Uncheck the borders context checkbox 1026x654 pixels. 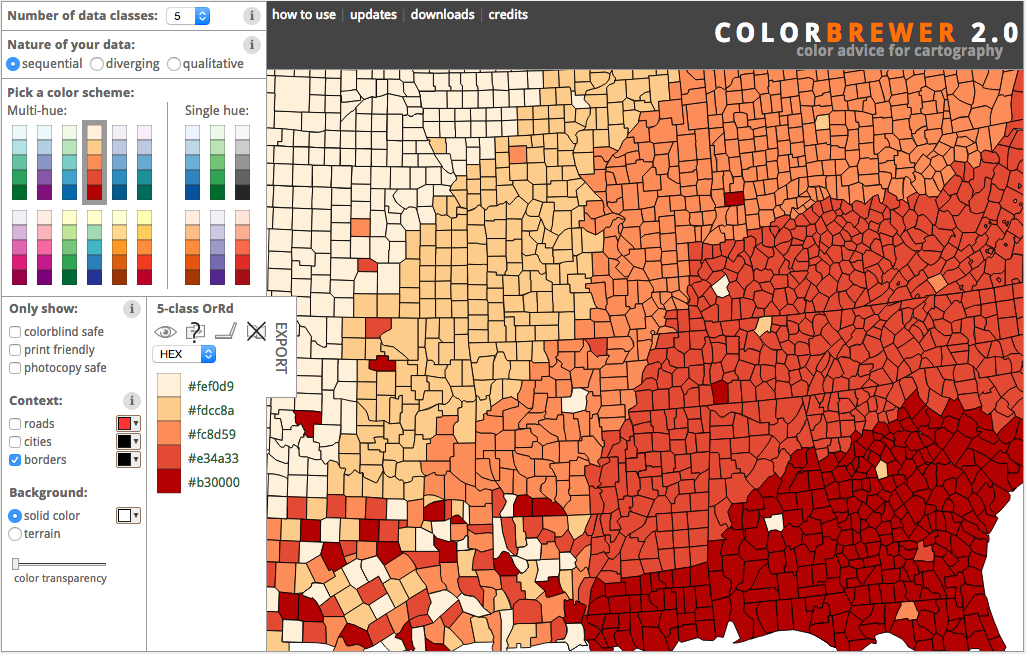click(x=15, y=460)
